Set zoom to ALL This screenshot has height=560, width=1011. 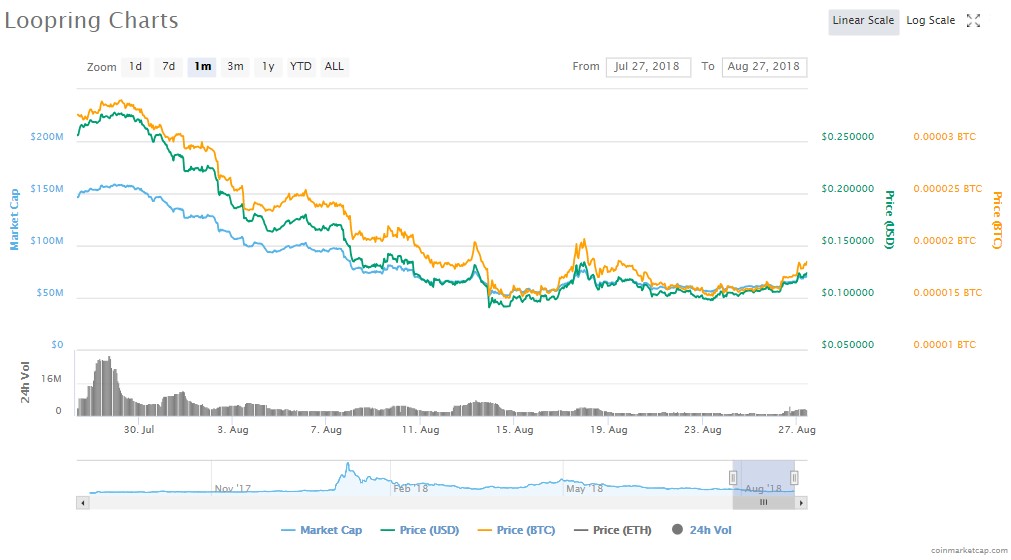point(334,66)
